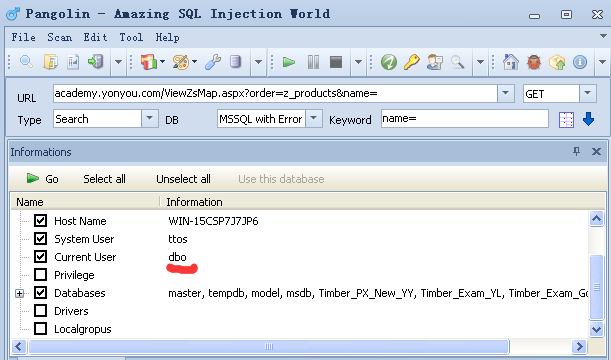Click the Go button

pyautogui.click(x=42, y=179)
